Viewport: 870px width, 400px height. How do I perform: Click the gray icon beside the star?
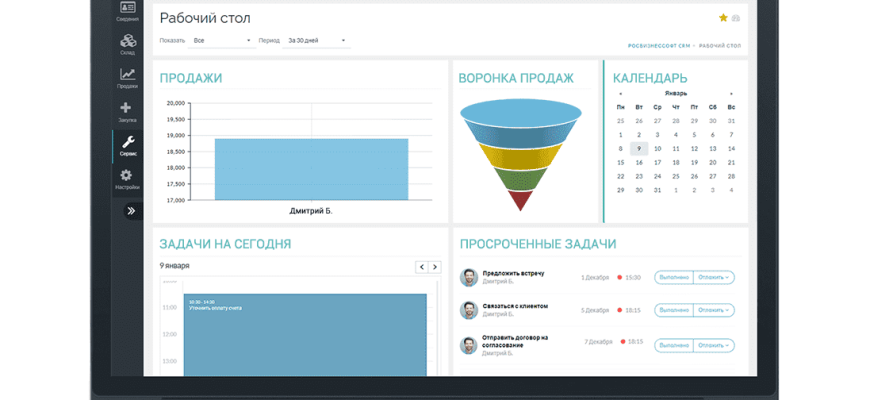[736, 18]
